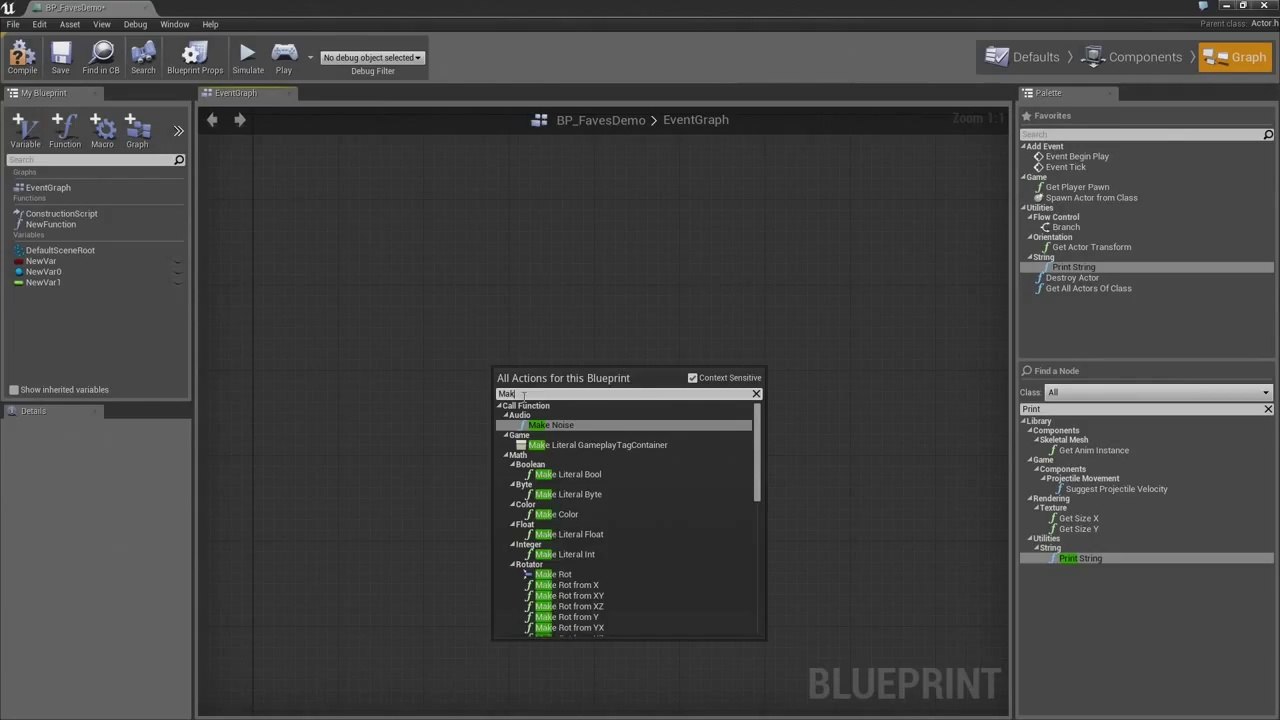The width and height of the screenshot is (1280, 720).
Task: Select ConstructionScript function
Action: click(x=61, y=214)
